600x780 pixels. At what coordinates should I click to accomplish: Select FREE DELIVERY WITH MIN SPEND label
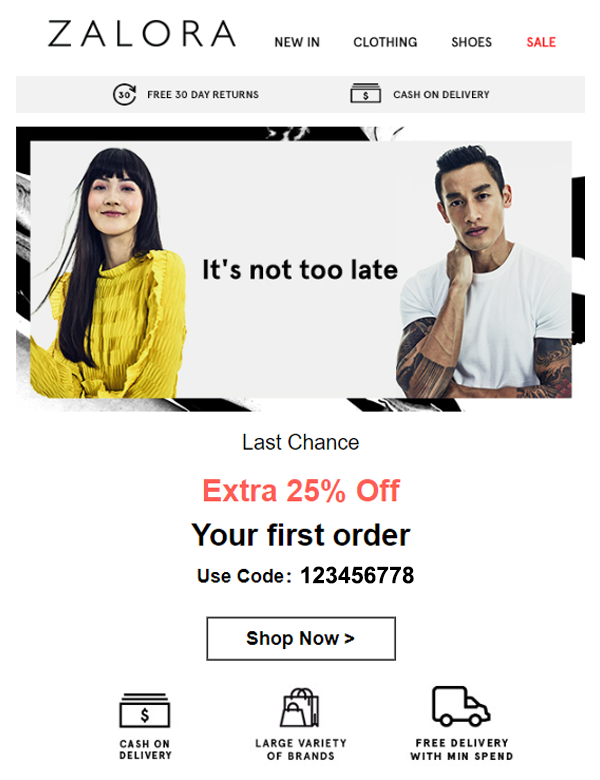pyautogui.click(x=462, y=750)
